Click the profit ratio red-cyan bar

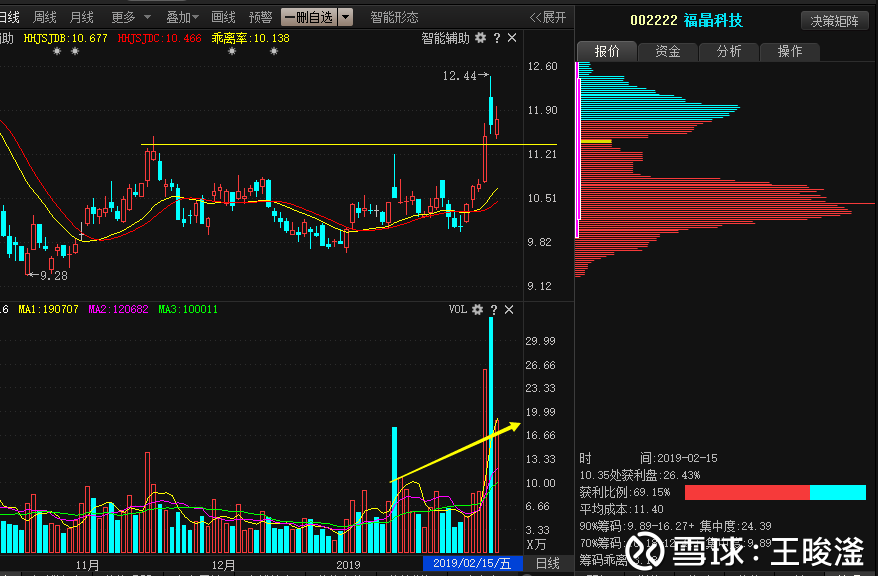pos(776,493)
